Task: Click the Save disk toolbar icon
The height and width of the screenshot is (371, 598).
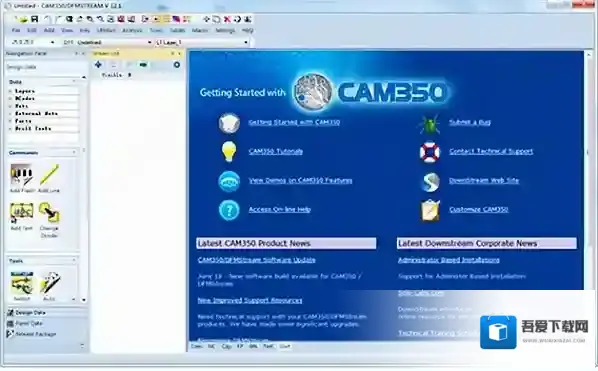Action: click(x=34, y=19)
